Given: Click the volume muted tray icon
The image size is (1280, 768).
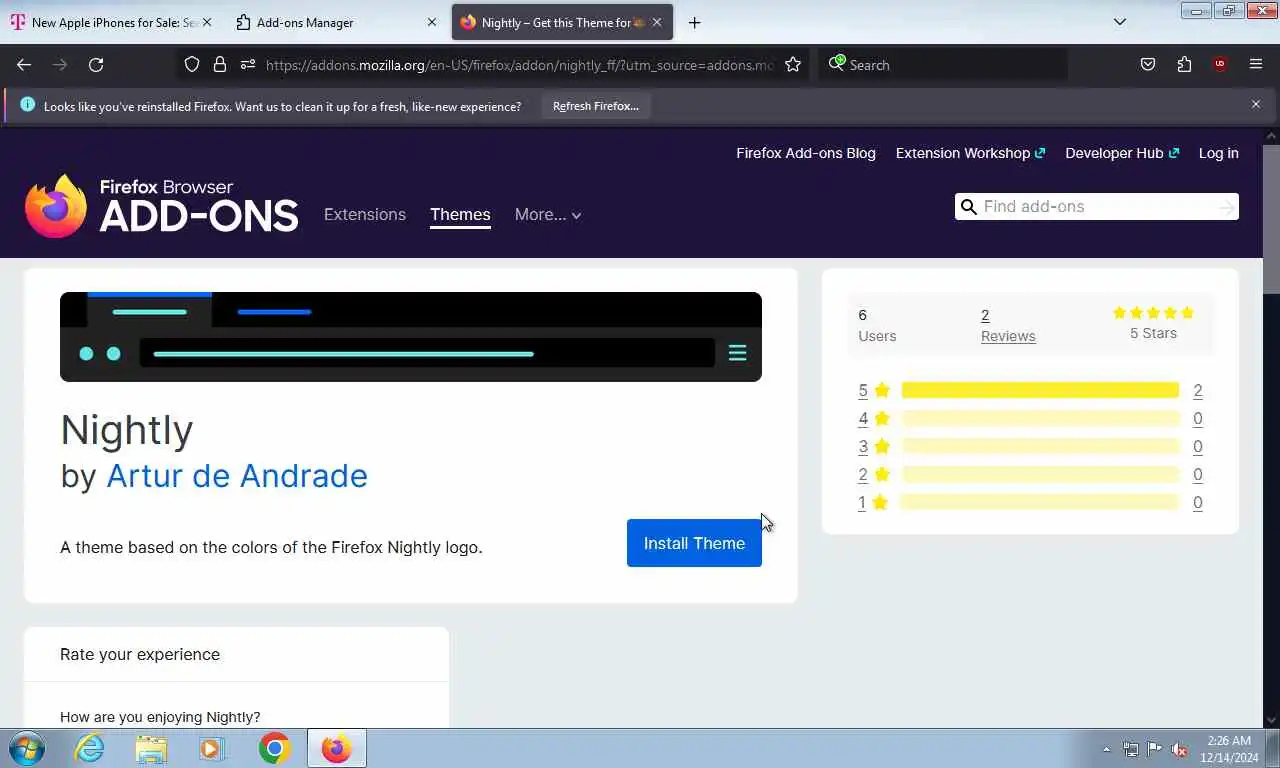Looking at the screenshot, I should [x=1179, y=749].
